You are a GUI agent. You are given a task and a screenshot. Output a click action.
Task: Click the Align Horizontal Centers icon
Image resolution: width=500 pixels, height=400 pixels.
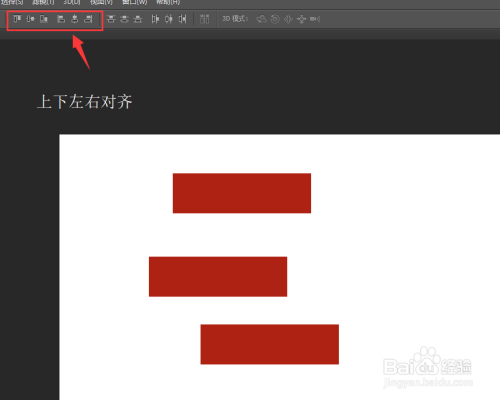tap(75, 19)
